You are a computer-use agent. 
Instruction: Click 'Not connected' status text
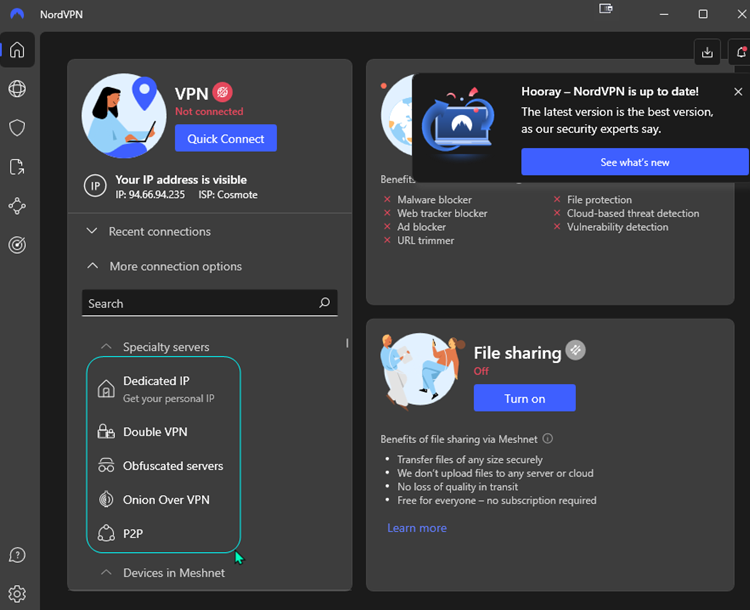pyautogui.click(x=209, y=111)
